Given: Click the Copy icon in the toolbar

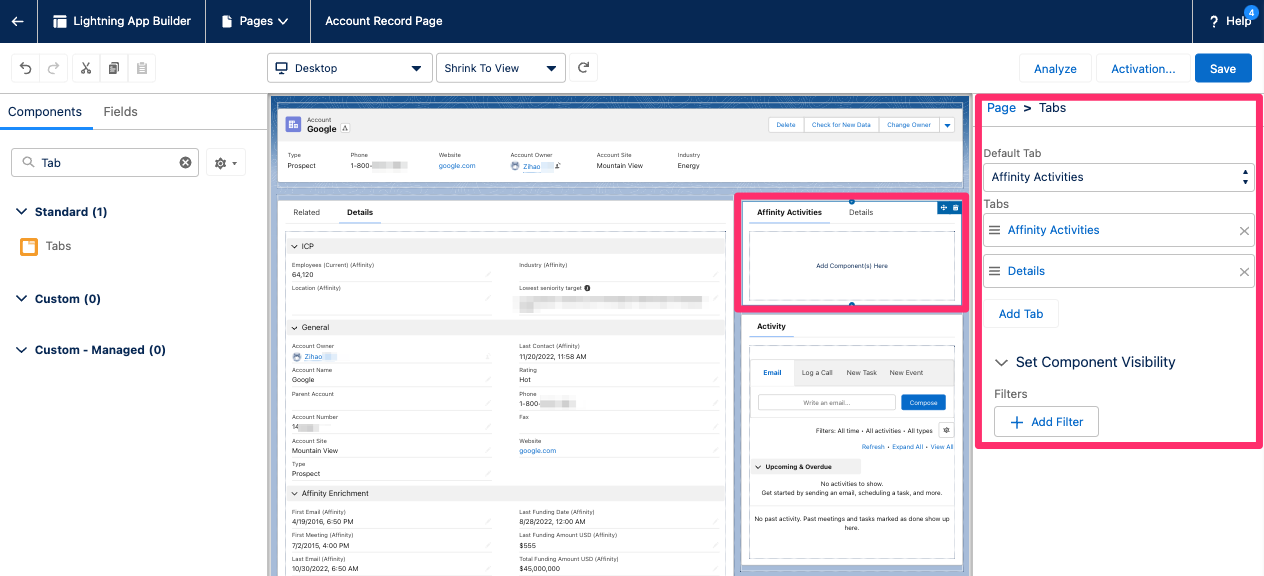Looking at the screenshot, I should pyautogui.click(x=113, y=68).
